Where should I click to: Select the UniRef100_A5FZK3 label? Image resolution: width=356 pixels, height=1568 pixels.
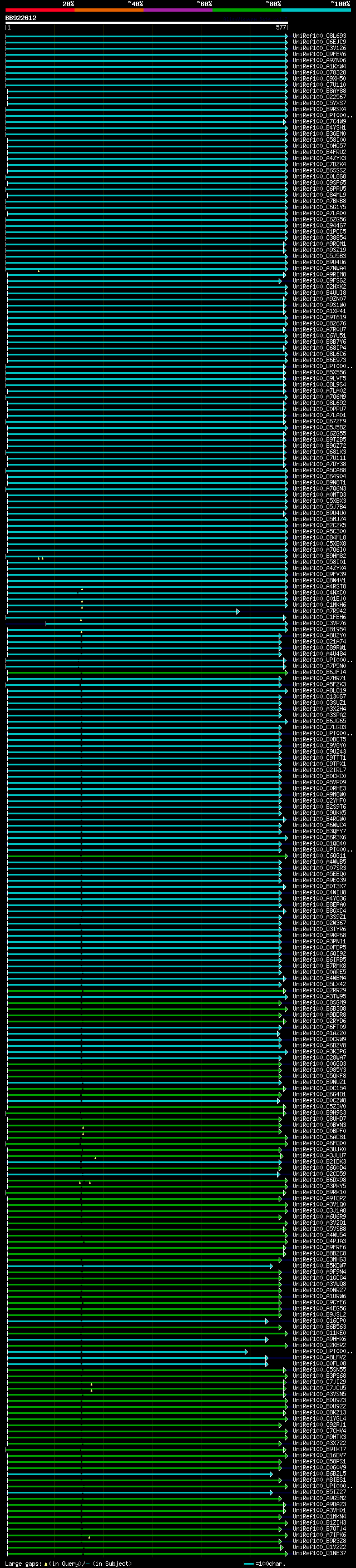[x=319, y=684]
